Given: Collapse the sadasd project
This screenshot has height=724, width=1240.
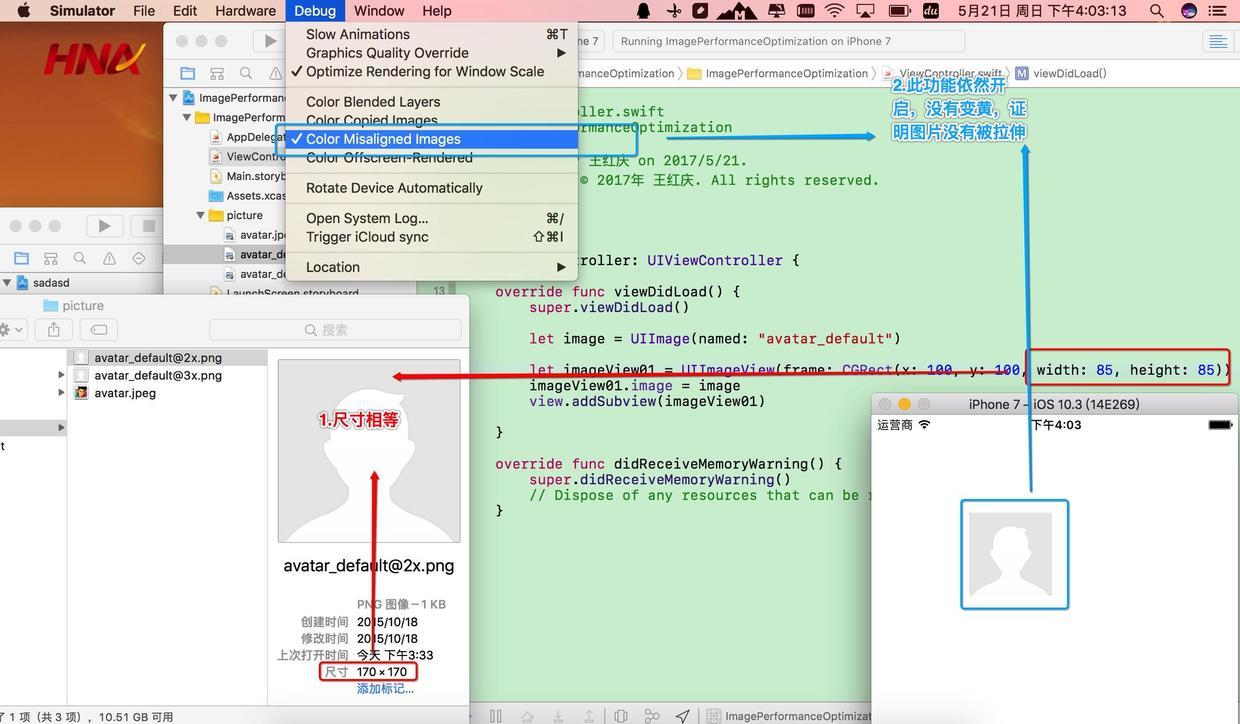Looking at the screenshot, I should point(6,283).
